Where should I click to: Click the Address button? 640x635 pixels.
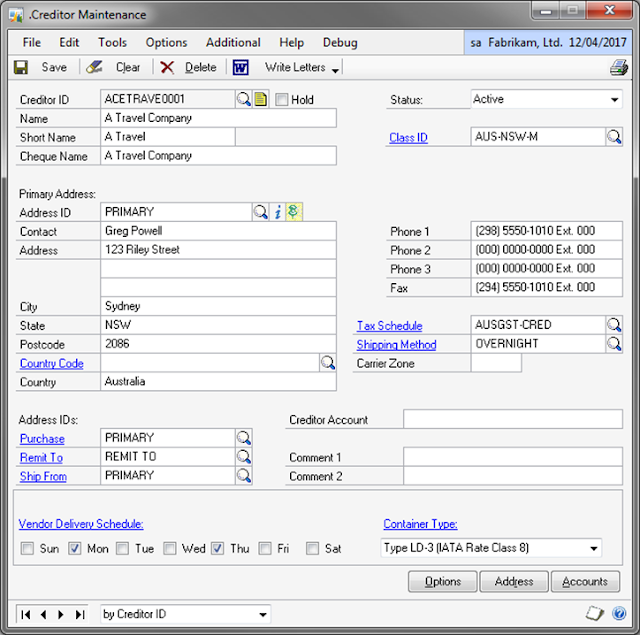514,581
